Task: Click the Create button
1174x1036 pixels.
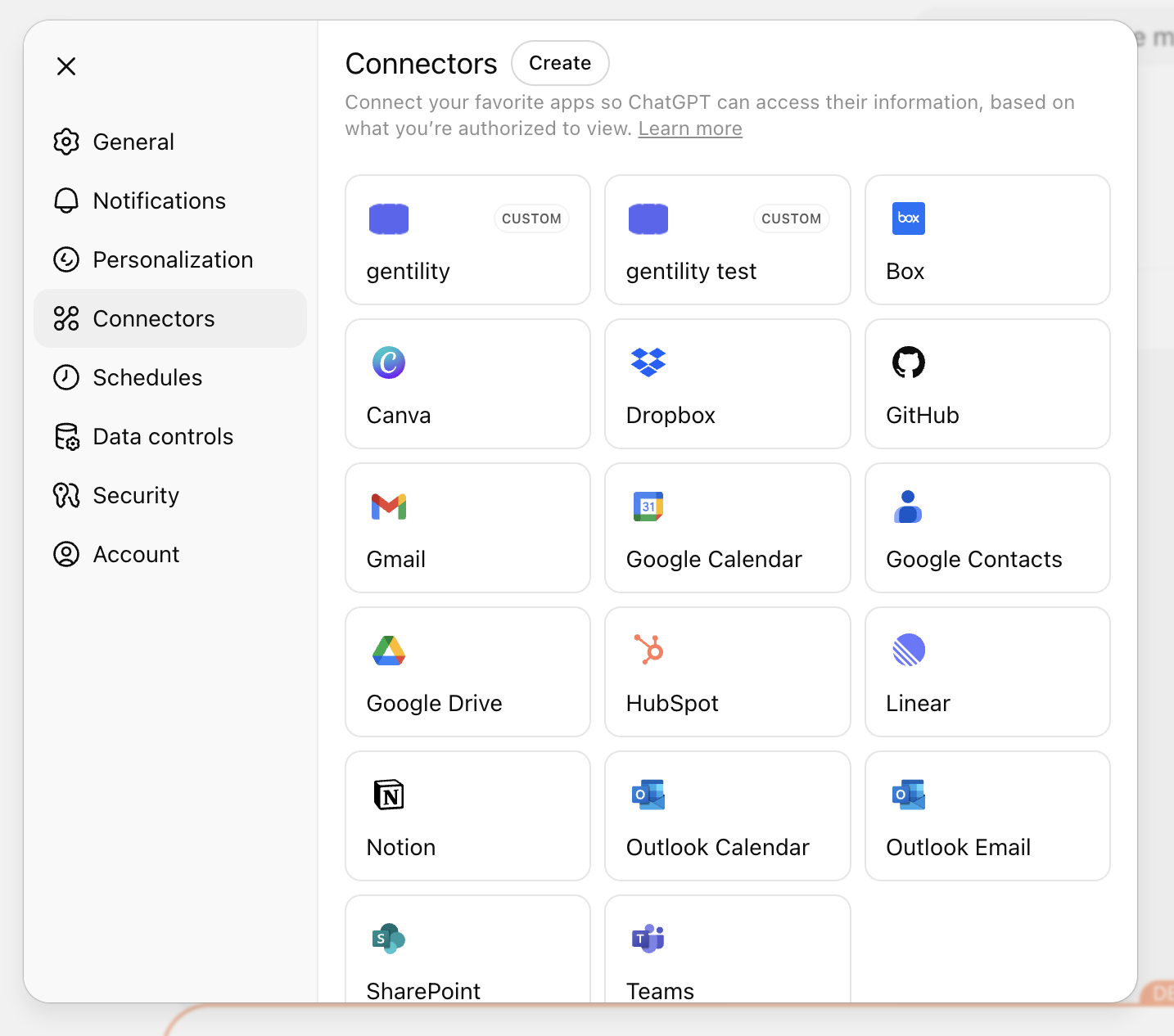Action: coord(560,63)
